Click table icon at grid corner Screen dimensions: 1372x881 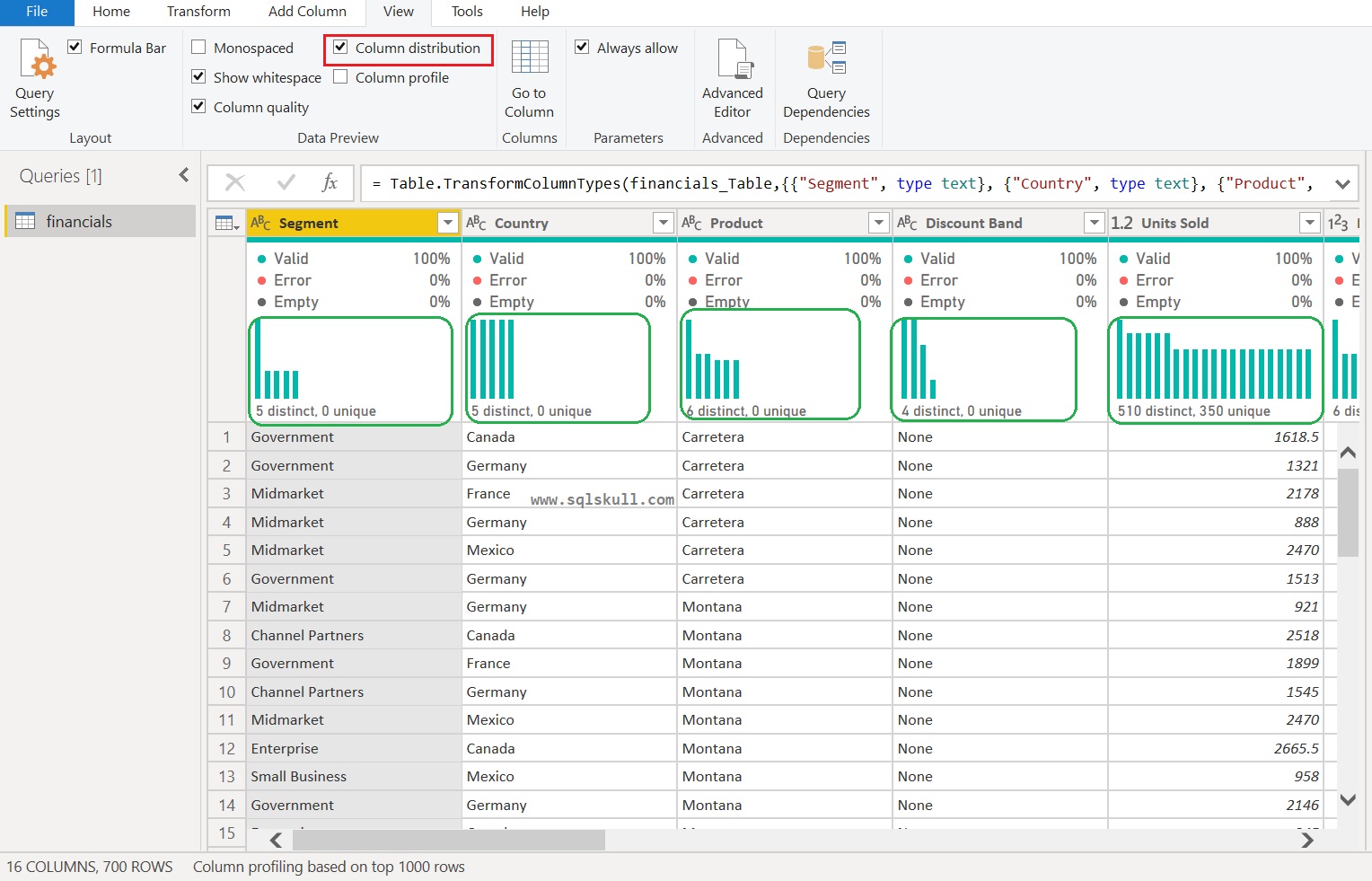[x=227, y=223]
